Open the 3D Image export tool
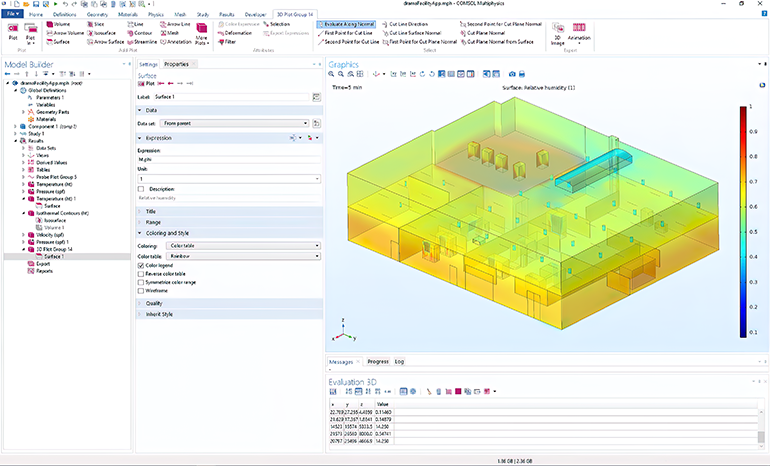The height and width of the screenshot is (466, 770). tap(557, 29)
